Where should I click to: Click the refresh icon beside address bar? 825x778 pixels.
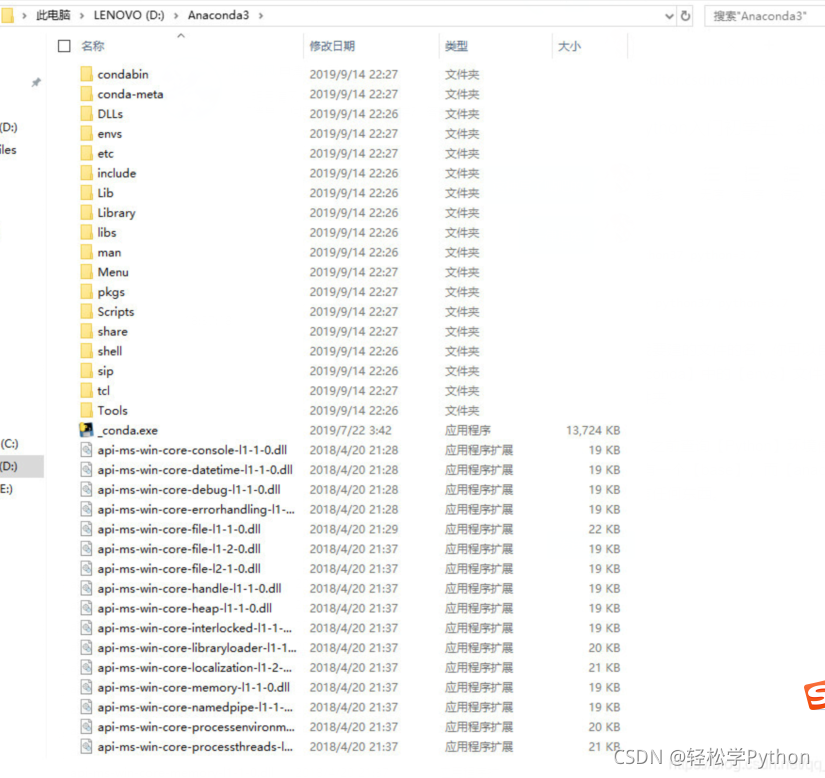685,16
